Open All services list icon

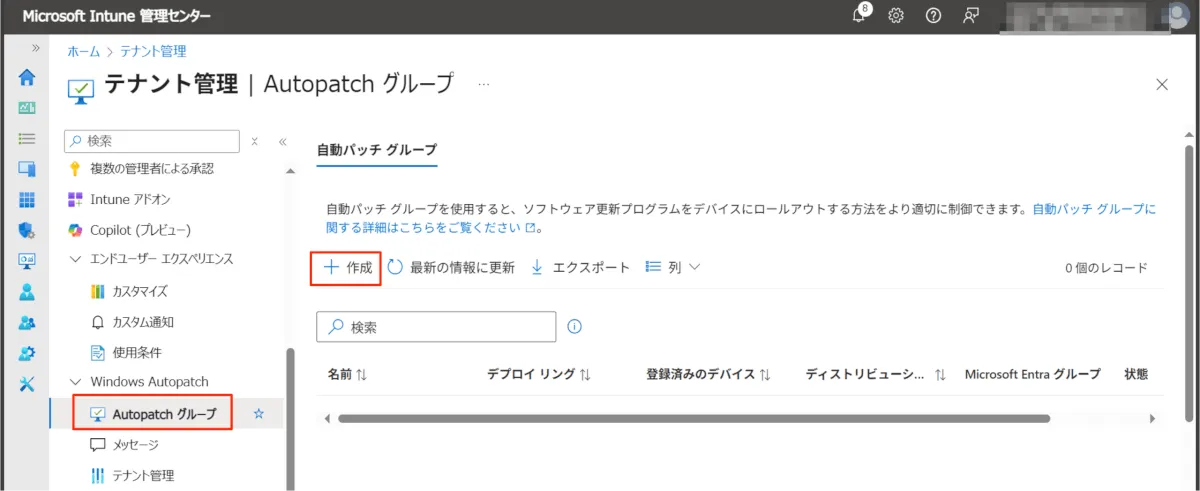coord(27,139)
